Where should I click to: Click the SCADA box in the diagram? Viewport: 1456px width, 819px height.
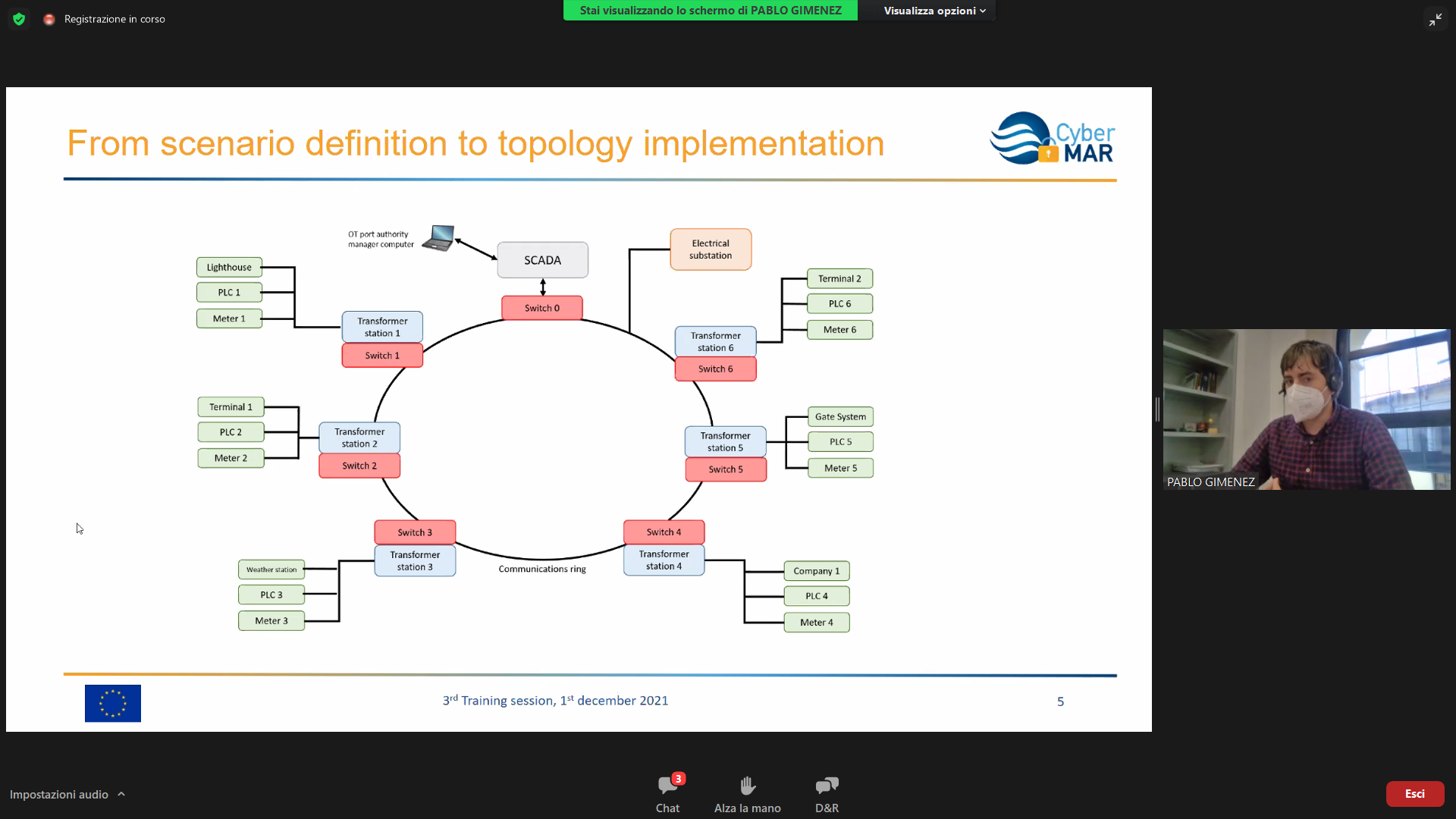click(542, 260)
